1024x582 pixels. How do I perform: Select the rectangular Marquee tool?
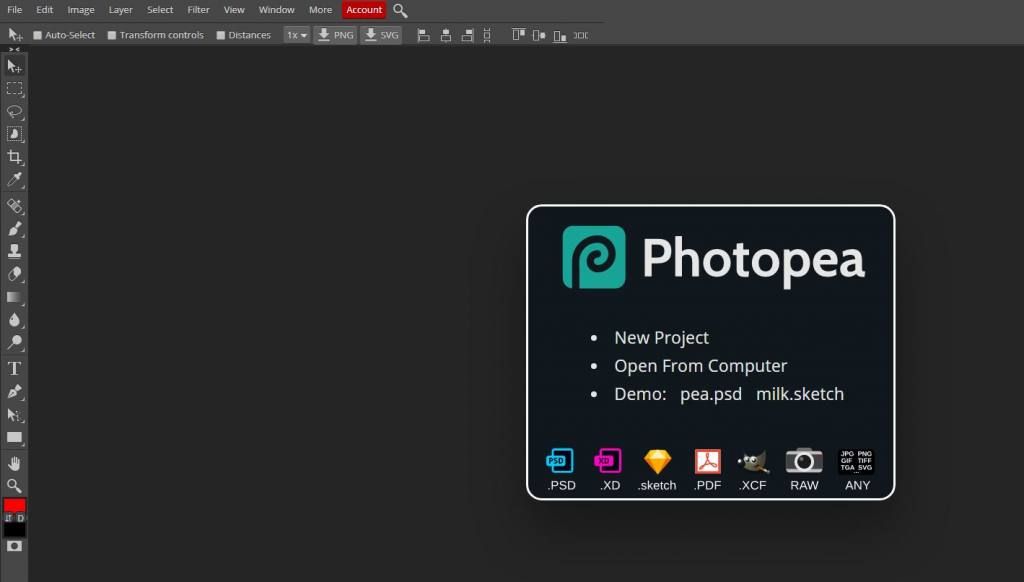click(14, 89)
